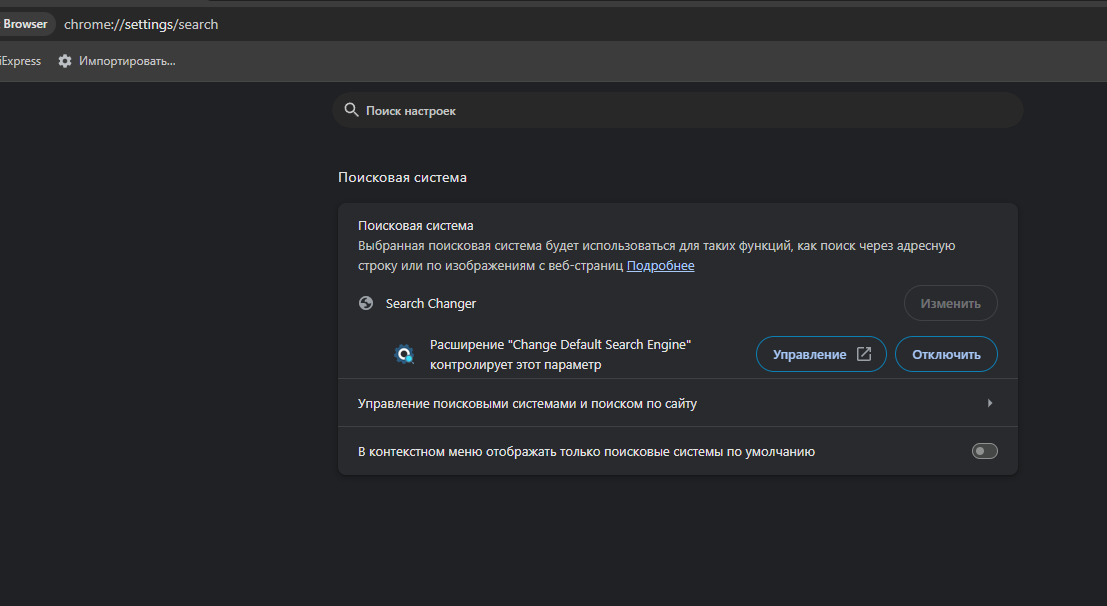The height and width of the screenshot is (606, 1107).
Task: Click the magnifier icon in settings search
Action: 350,110
